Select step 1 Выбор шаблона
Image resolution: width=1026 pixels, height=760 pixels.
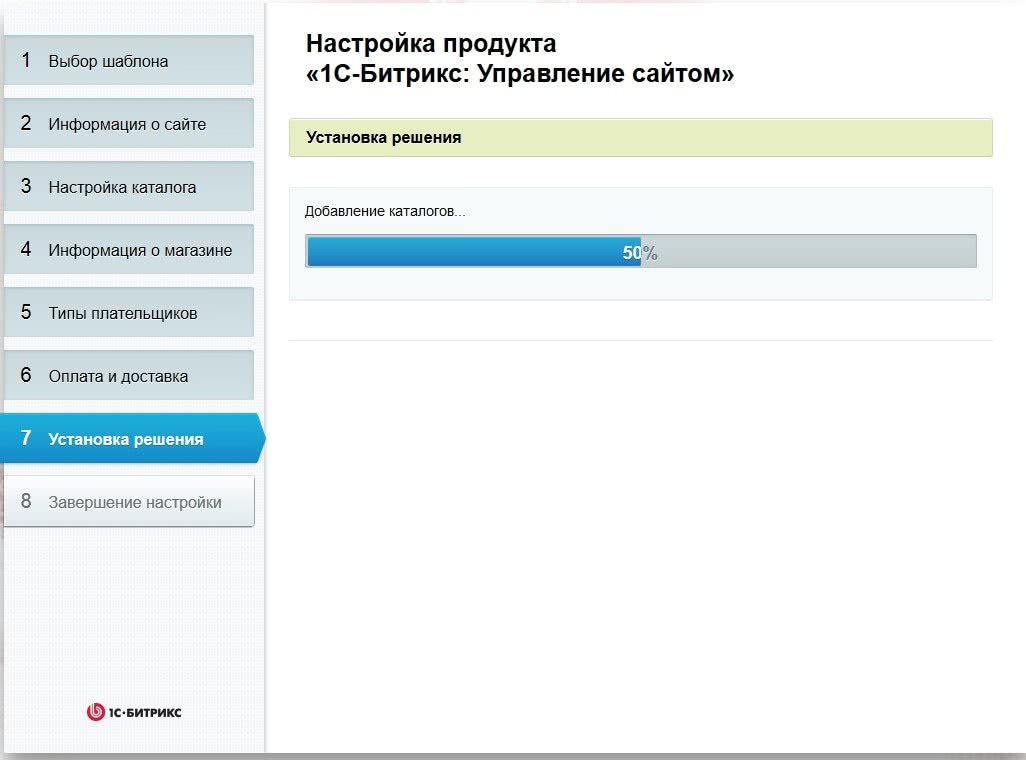(x=129, y=60)
